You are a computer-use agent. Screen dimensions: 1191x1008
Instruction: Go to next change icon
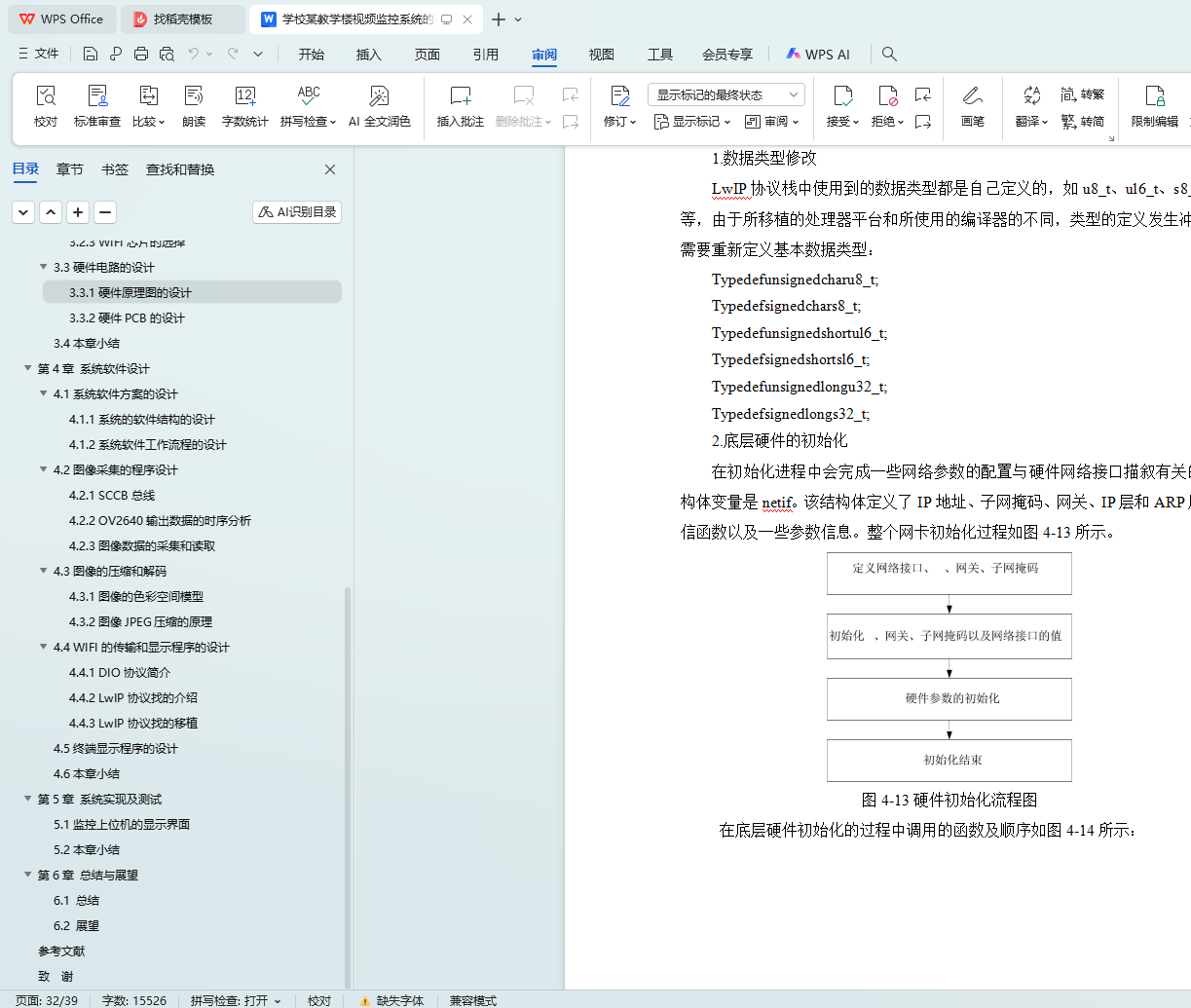923,122
